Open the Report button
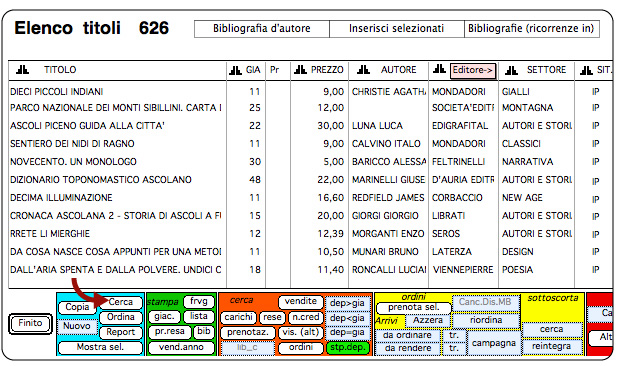The height and width of the screenshot is (366, 622). coord(121,332)
